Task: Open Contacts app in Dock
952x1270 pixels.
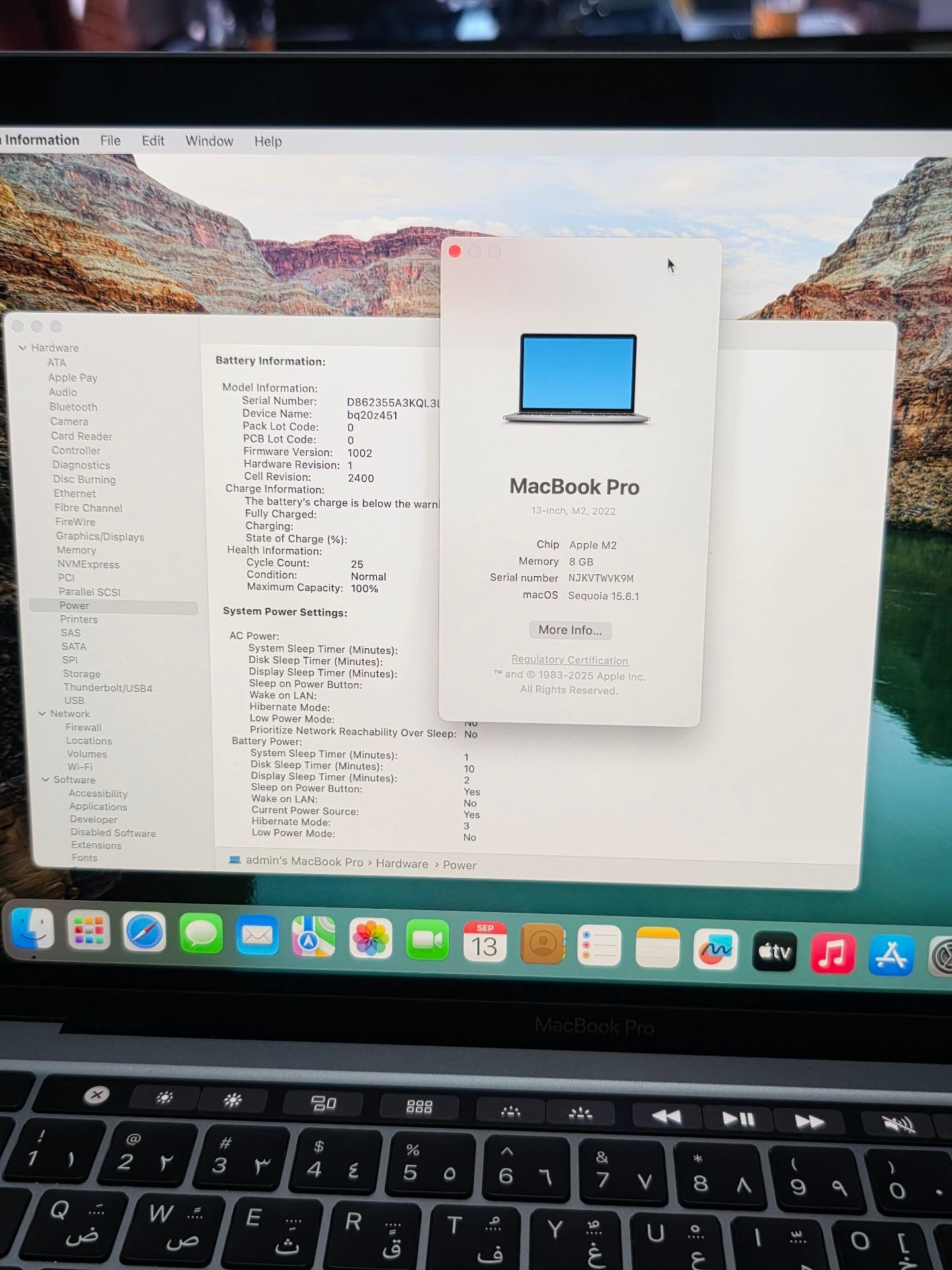Action: pos(542,944)
